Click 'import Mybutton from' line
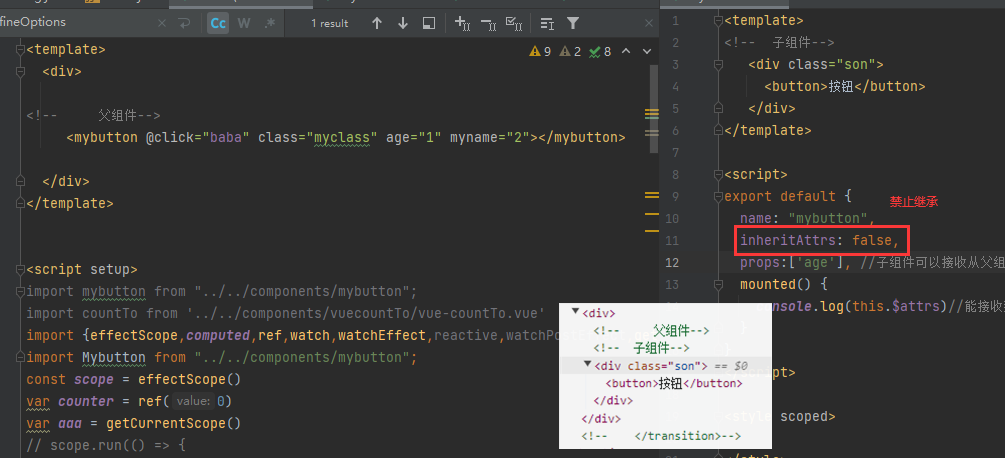 [x=222, y=357]
